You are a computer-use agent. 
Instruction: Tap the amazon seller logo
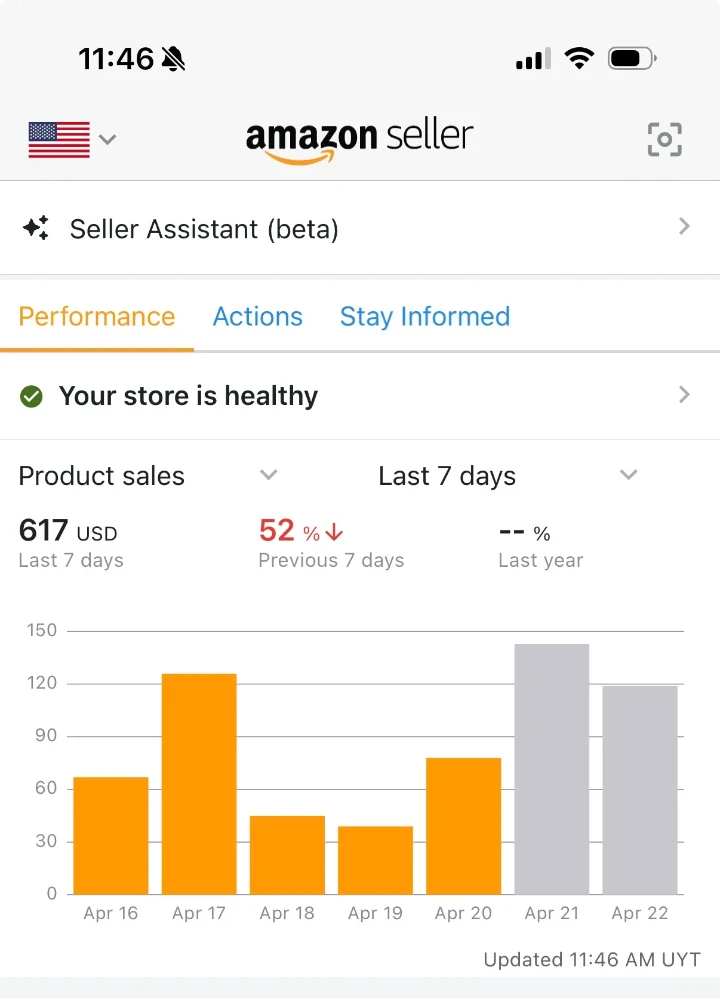pyautogui.click(x=360, y=141)
